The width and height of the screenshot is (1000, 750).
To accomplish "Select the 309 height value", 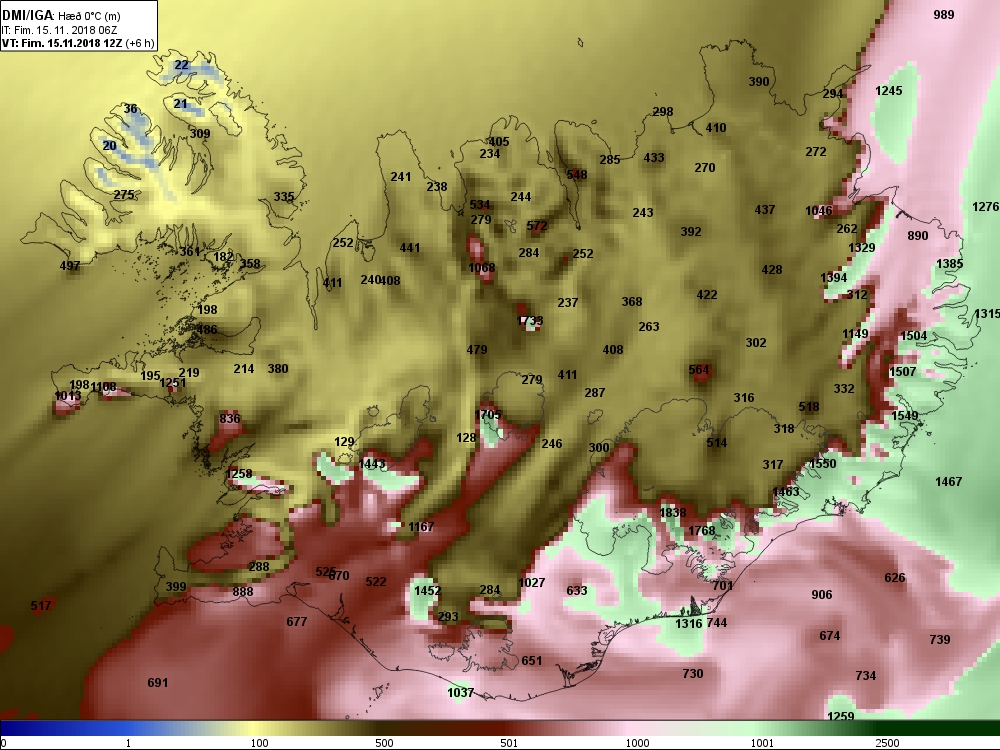I will [200, 134].
